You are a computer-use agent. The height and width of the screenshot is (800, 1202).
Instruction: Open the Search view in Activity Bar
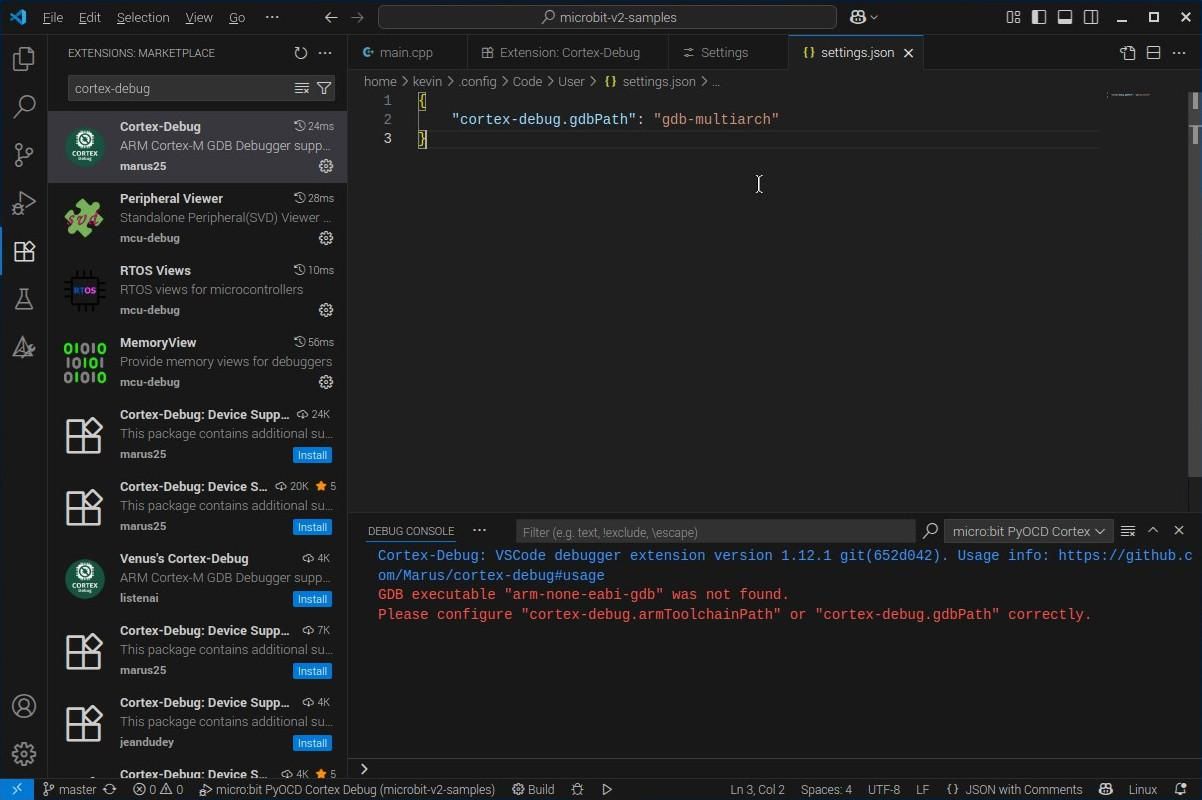[24, 105]
